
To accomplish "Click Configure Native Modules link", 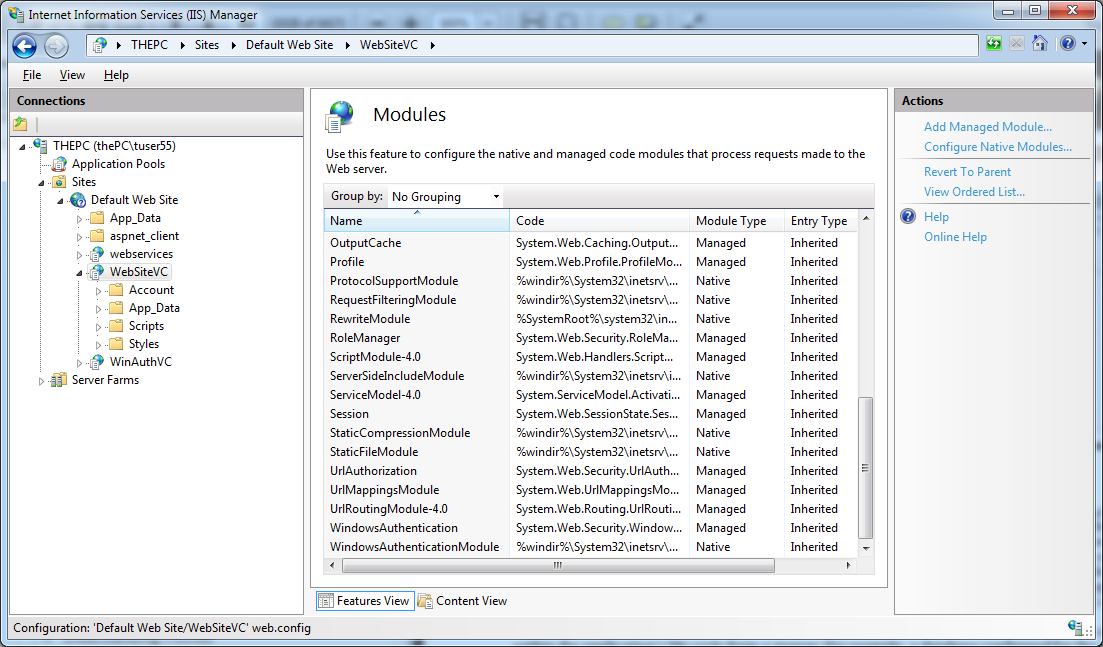I will 997,146.
